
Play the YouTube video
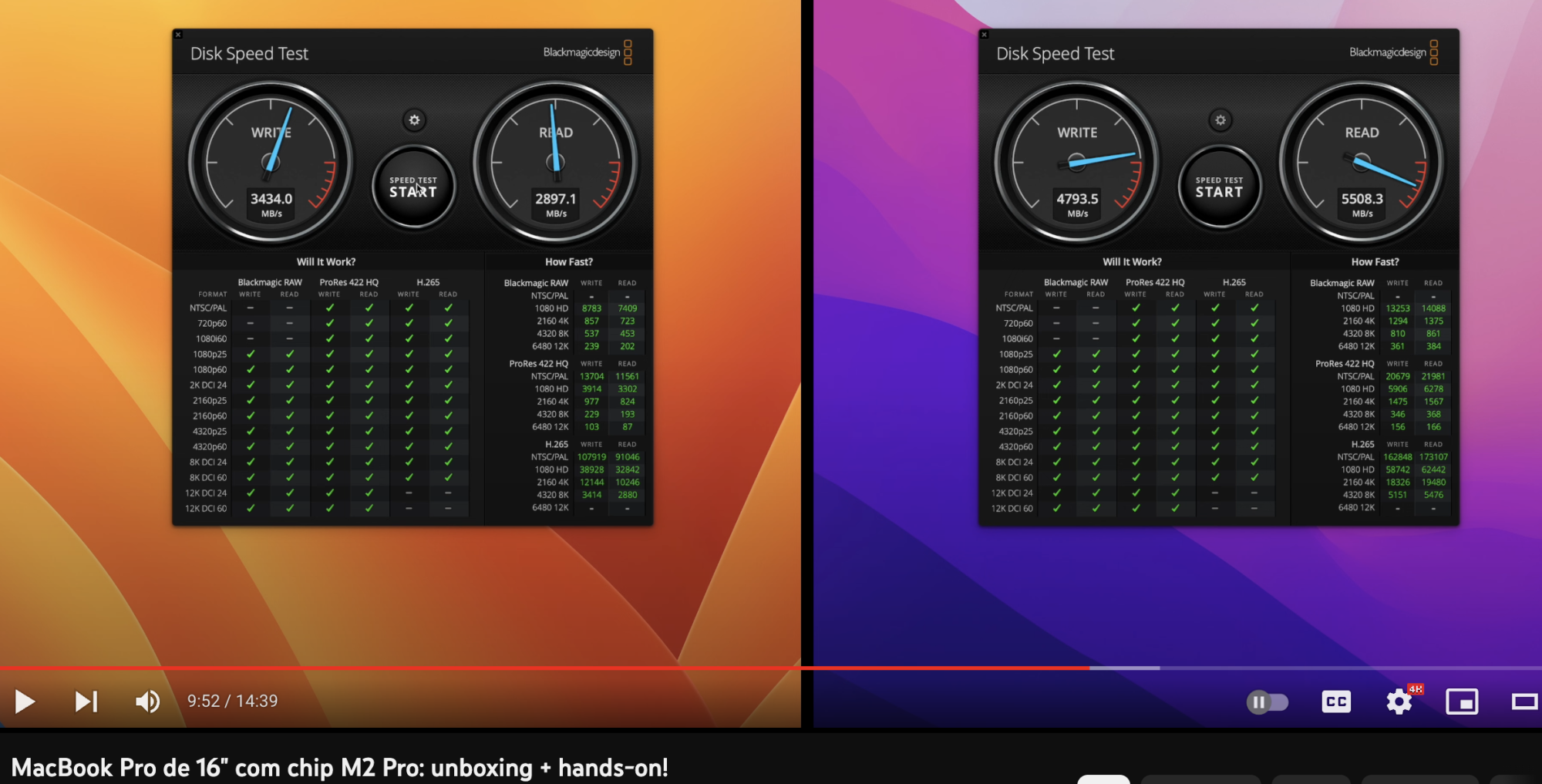(x=25, y=702)
